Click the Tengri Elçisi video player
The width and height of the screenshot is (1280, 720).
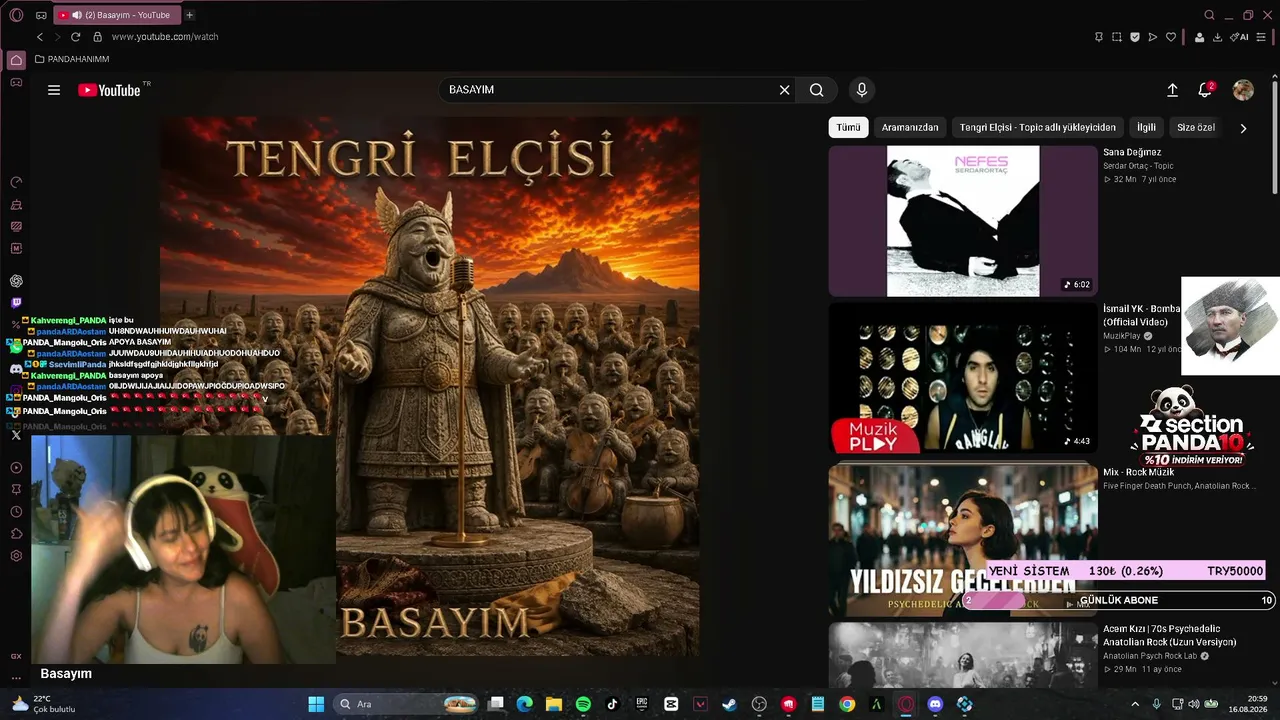coord(430,386)
